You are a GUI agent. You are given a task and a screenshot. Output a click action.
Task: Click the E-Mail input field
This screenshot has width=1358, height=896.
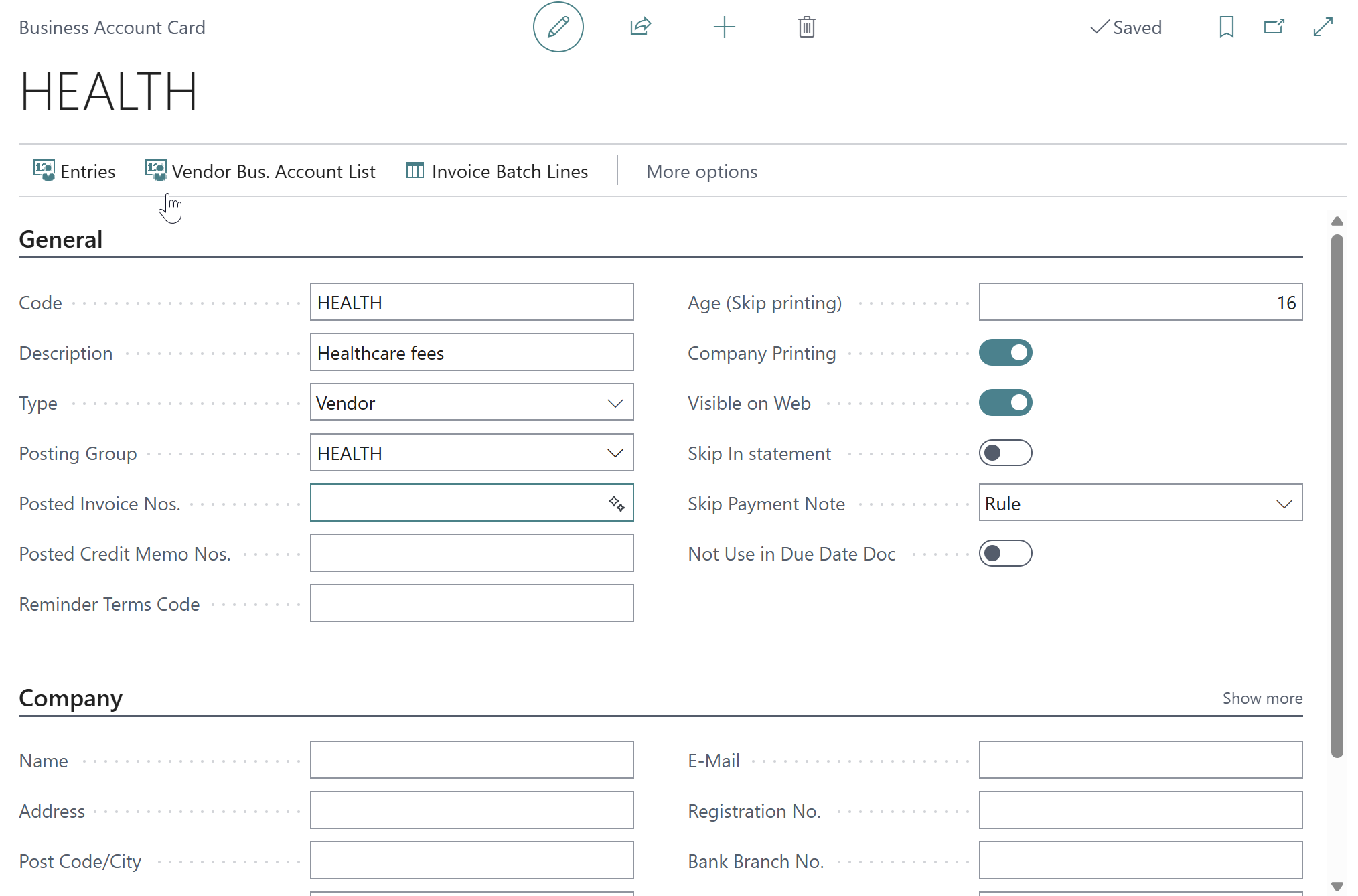click(1141, 760)
